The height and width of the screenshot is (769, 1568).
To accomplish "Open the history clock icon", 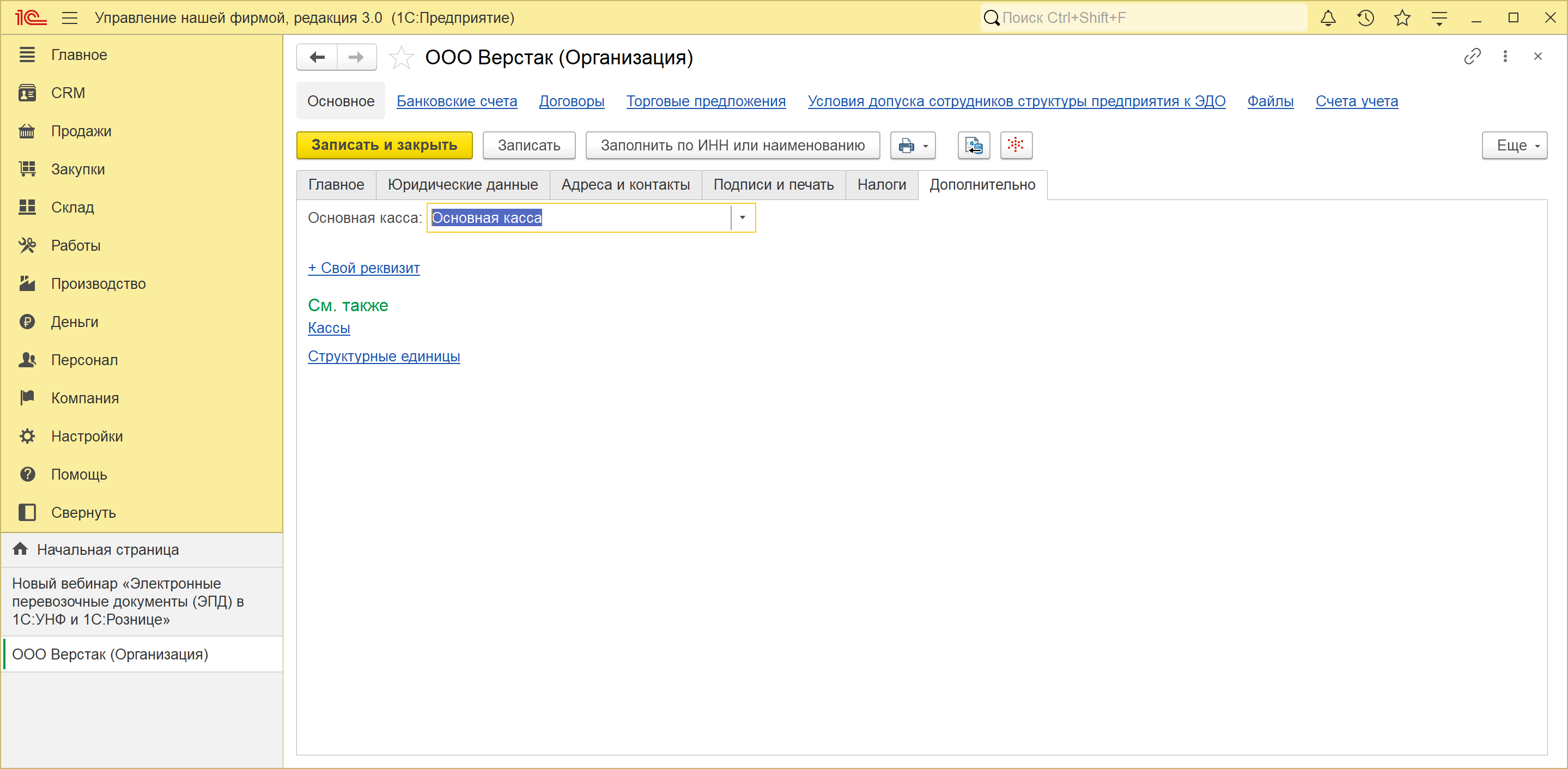I will point(1365,17).
